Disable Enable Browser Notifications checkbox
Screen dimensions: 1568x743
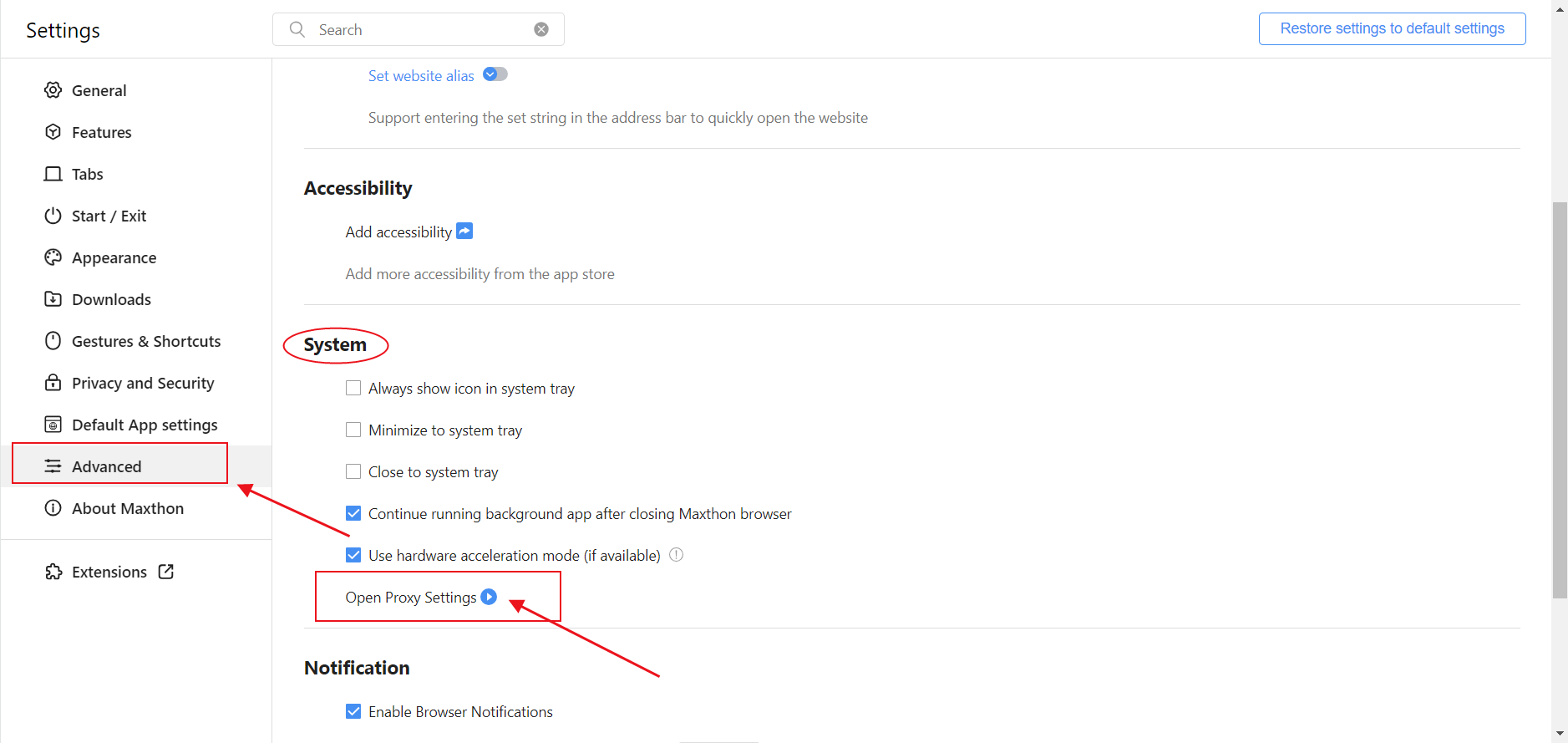point(353,711)
